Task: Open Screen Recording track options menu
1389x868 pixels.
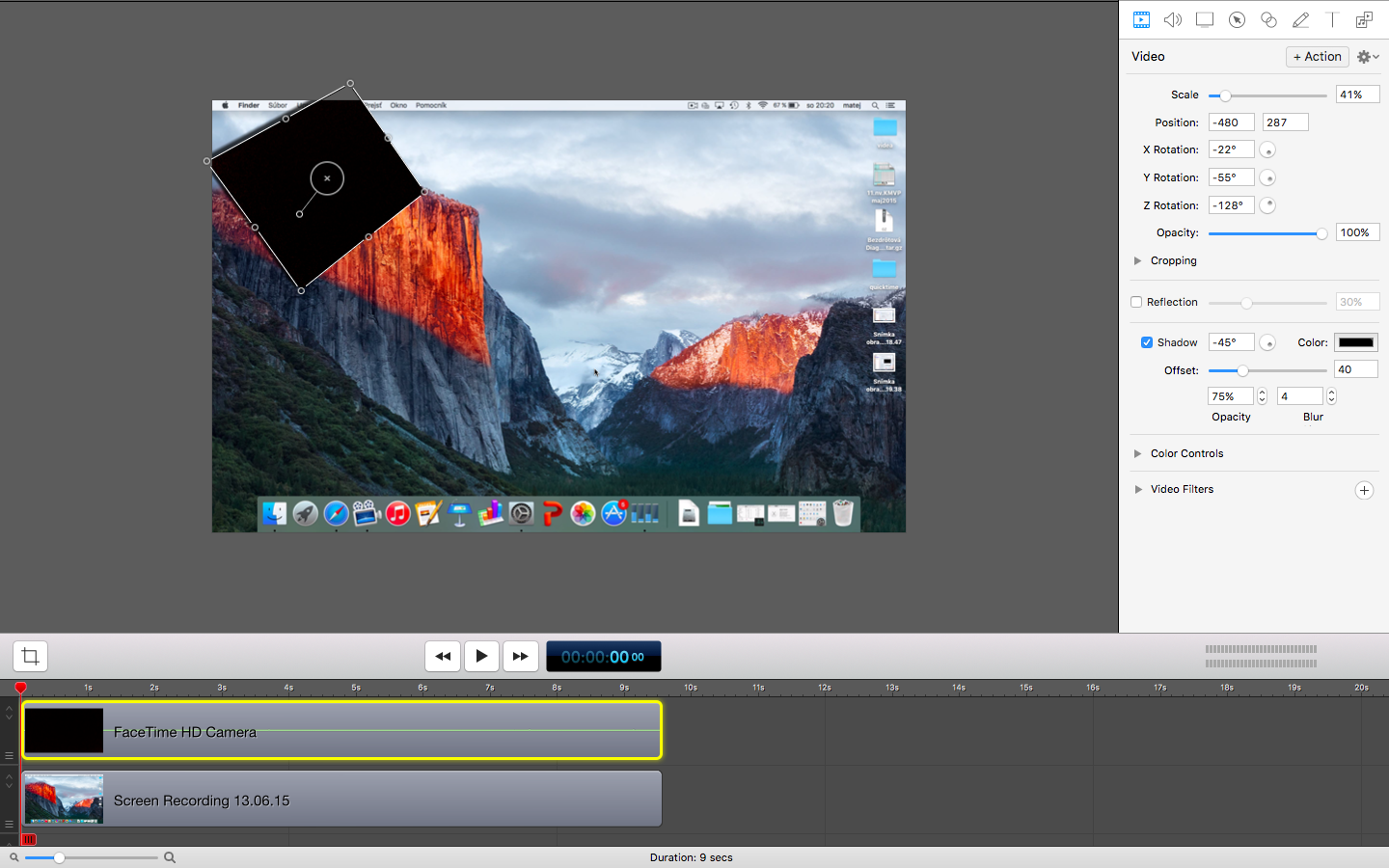Action: (9, 825)
